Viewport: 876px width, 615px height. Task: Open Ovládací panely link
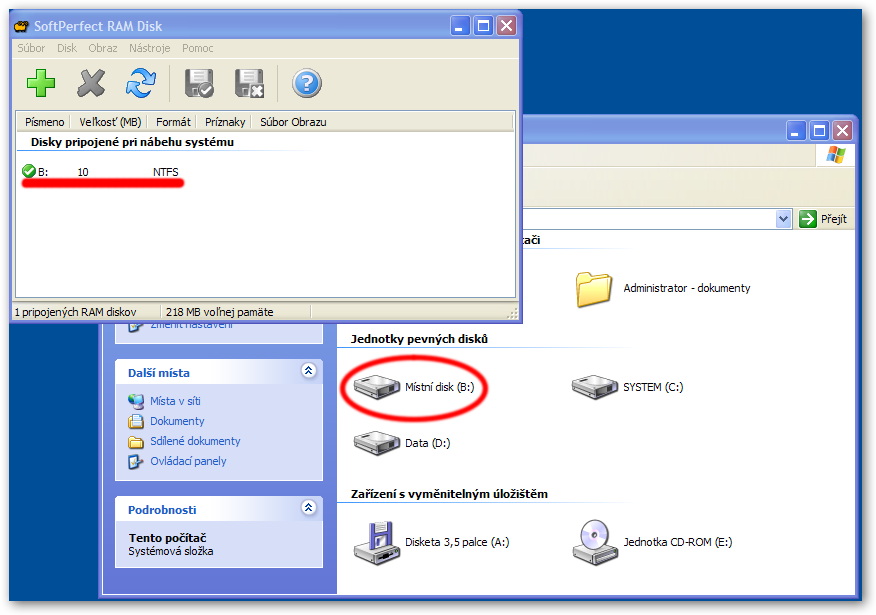coord(188,461)
